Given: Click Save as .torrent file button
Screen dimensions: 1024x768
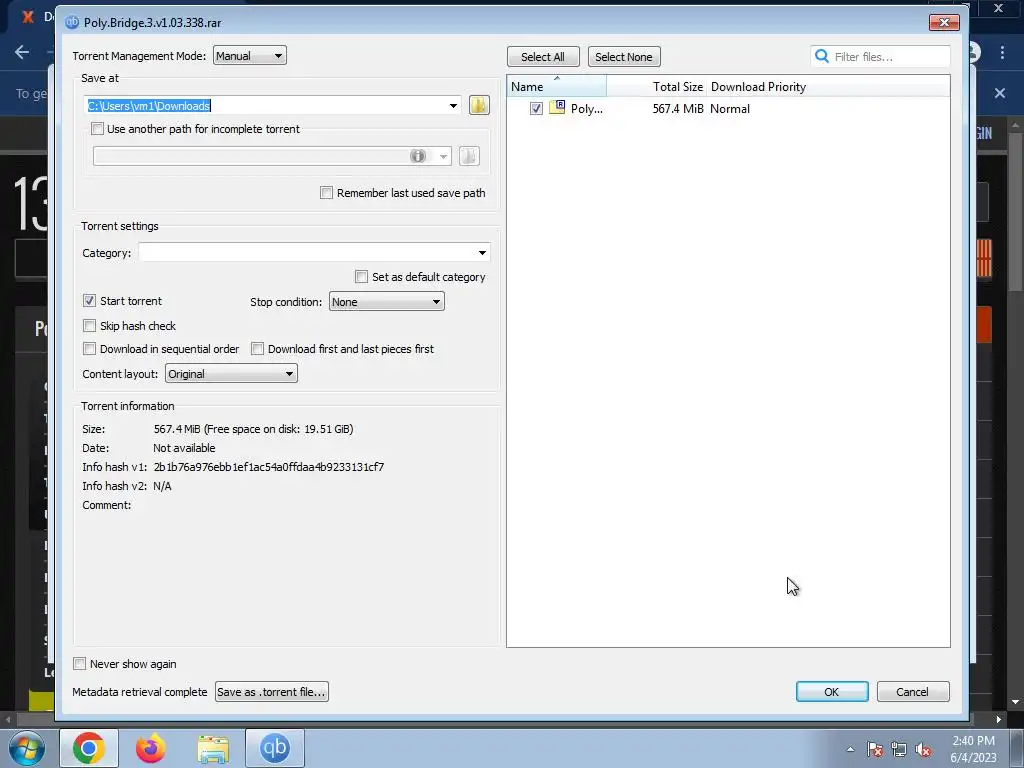Looking at the screenshot, I should point(272,692).
